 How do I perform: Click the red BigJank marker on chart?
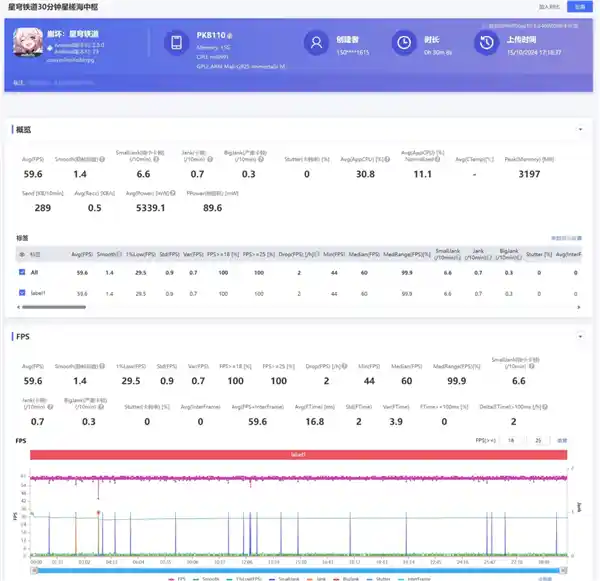(x=98, y=512)
